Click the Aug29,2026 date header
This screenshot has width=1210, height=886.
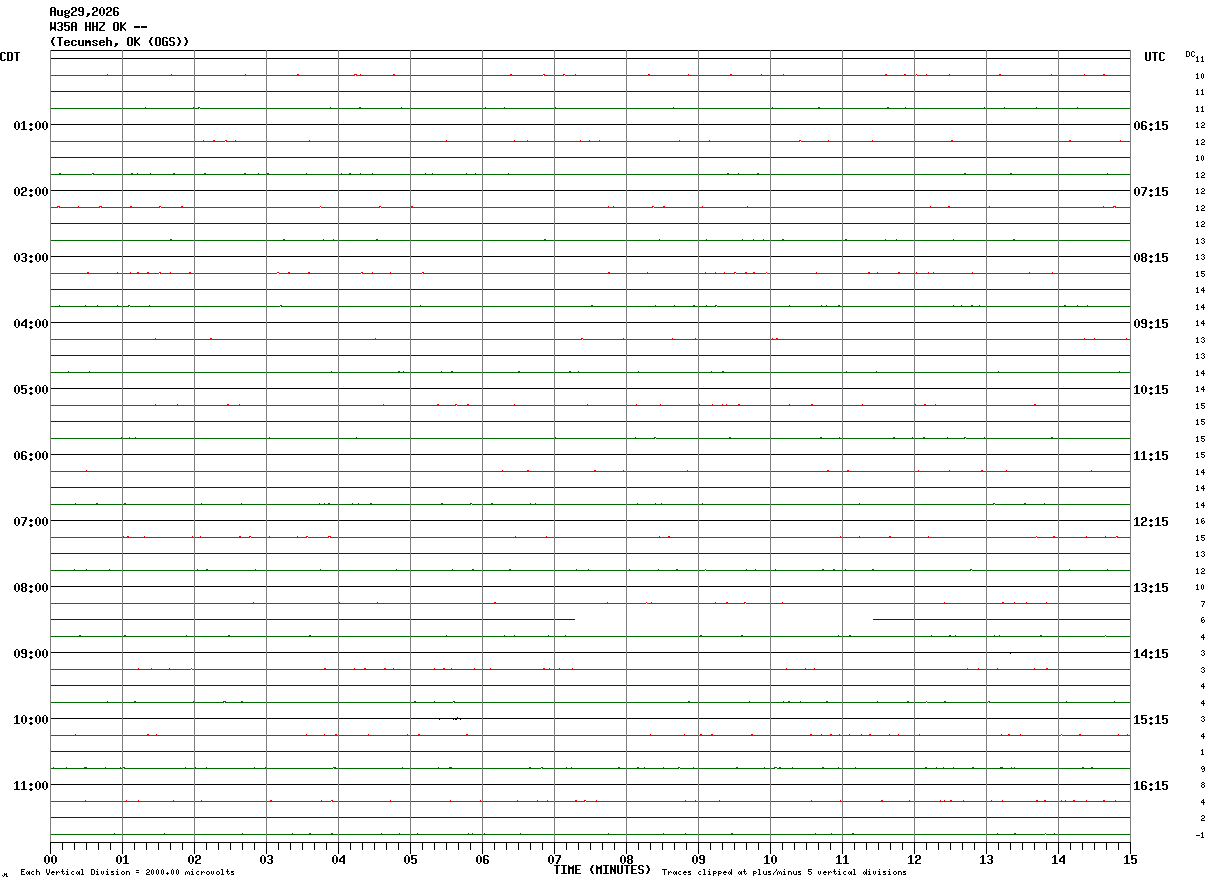point(84,12)
